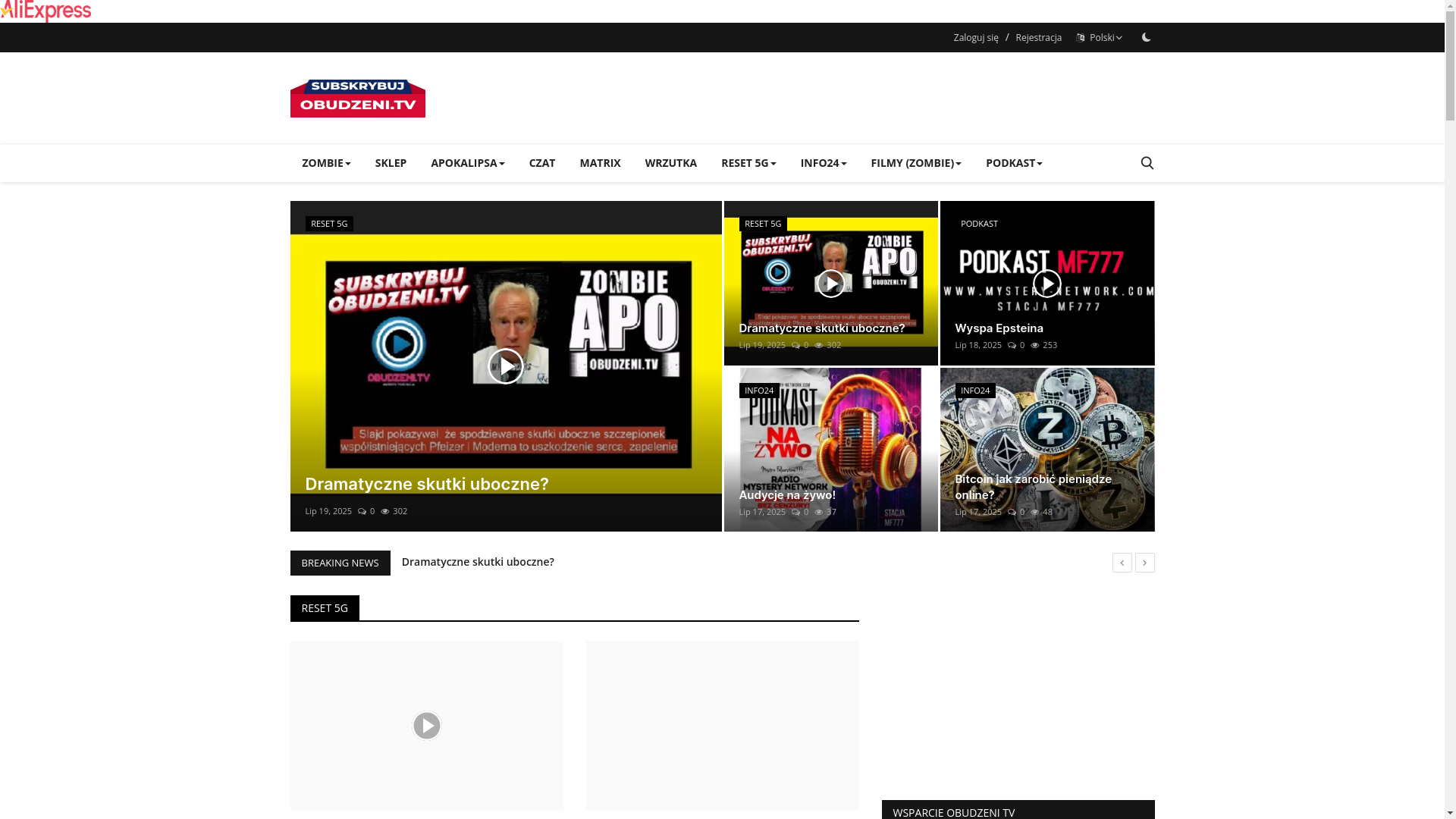Open the Polski language dropdown
The image size is (1456, 819).
point(1099,38)
